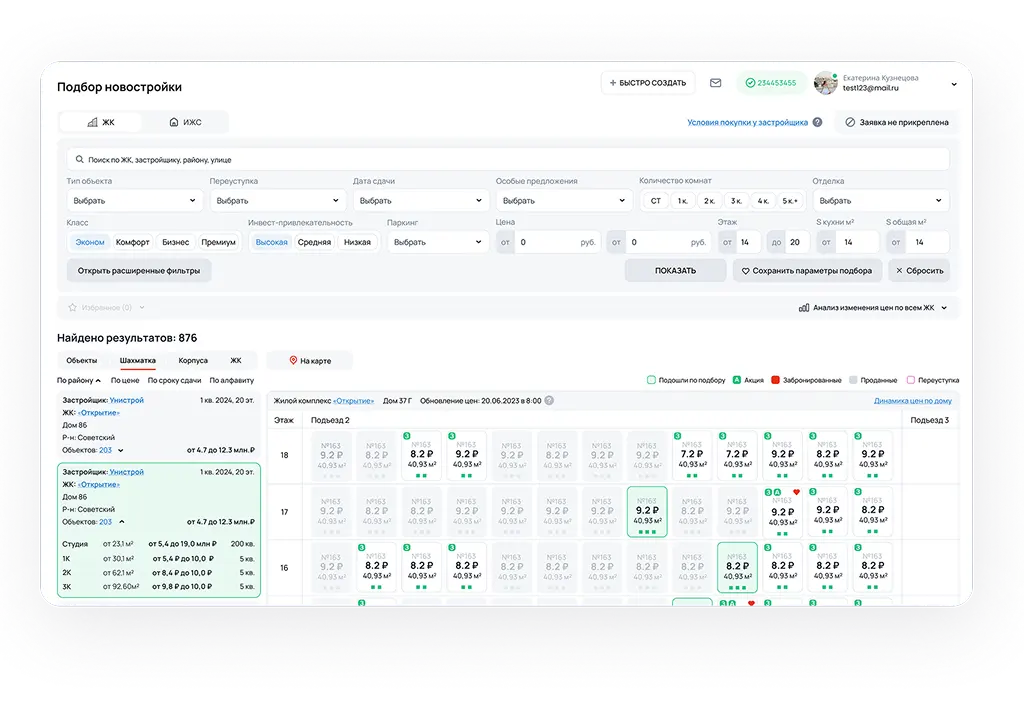This screenshot has width=1024, height=702.
Task: Select СТ studio room count
Action: pyautogui.click(x=656, y=201)
